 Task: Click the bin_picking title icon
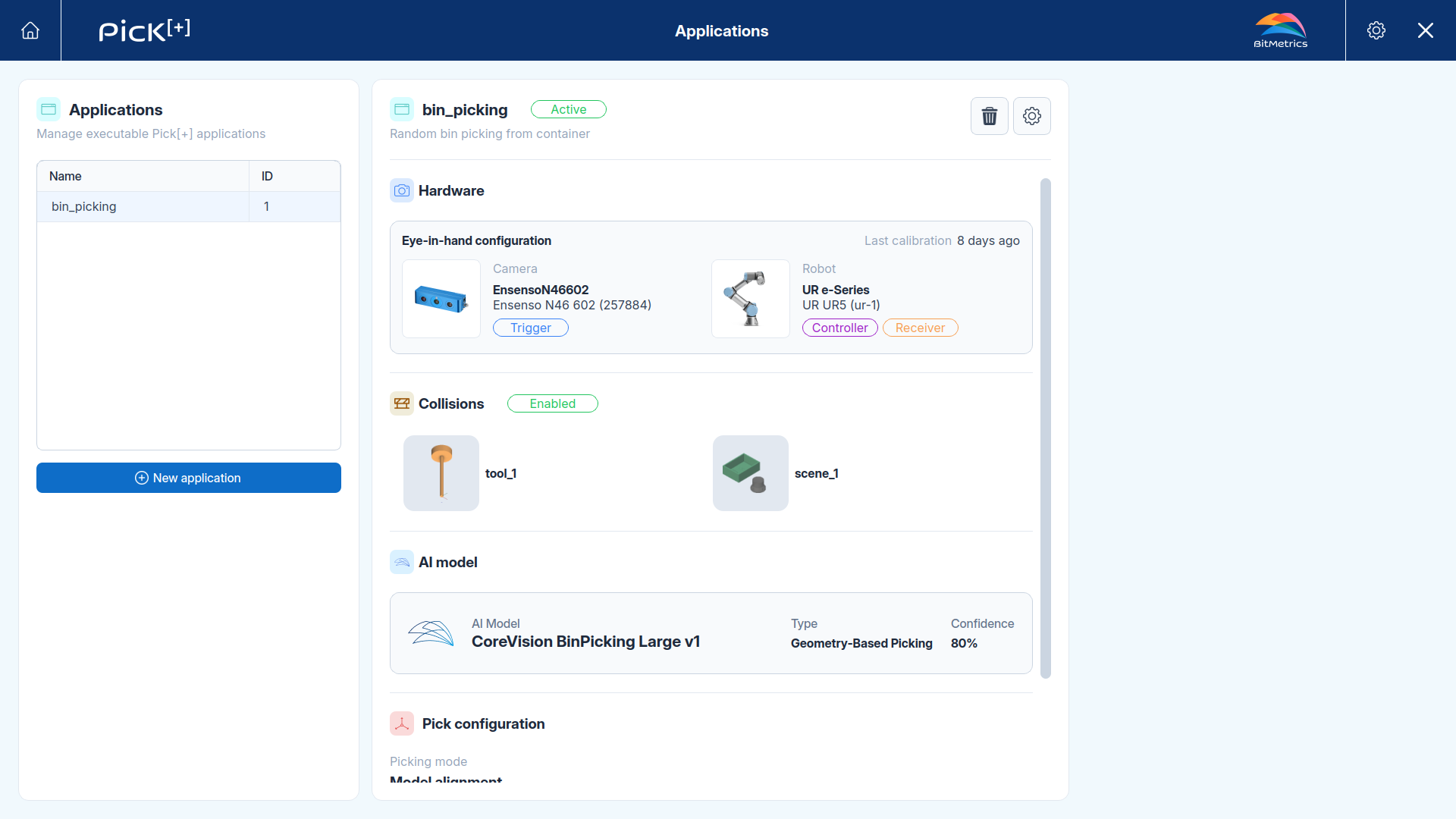pyautogui.click(x=402, y=109)
